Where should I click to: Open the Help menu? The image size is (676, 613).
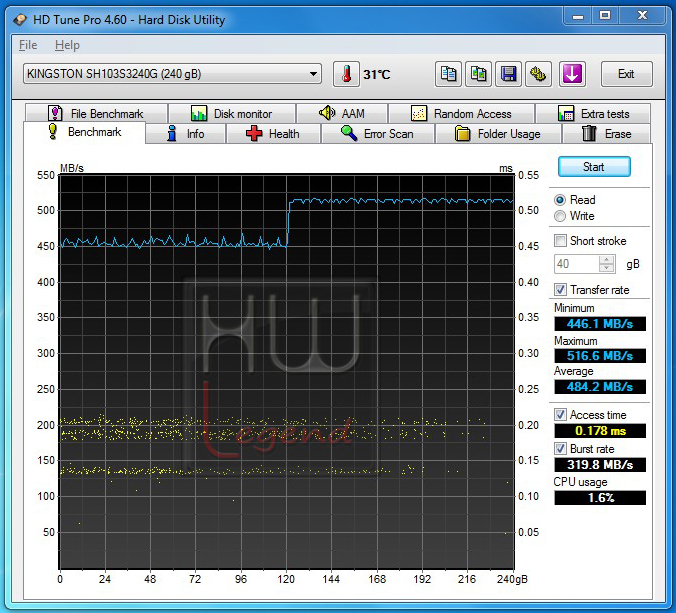tap(67, 45)
